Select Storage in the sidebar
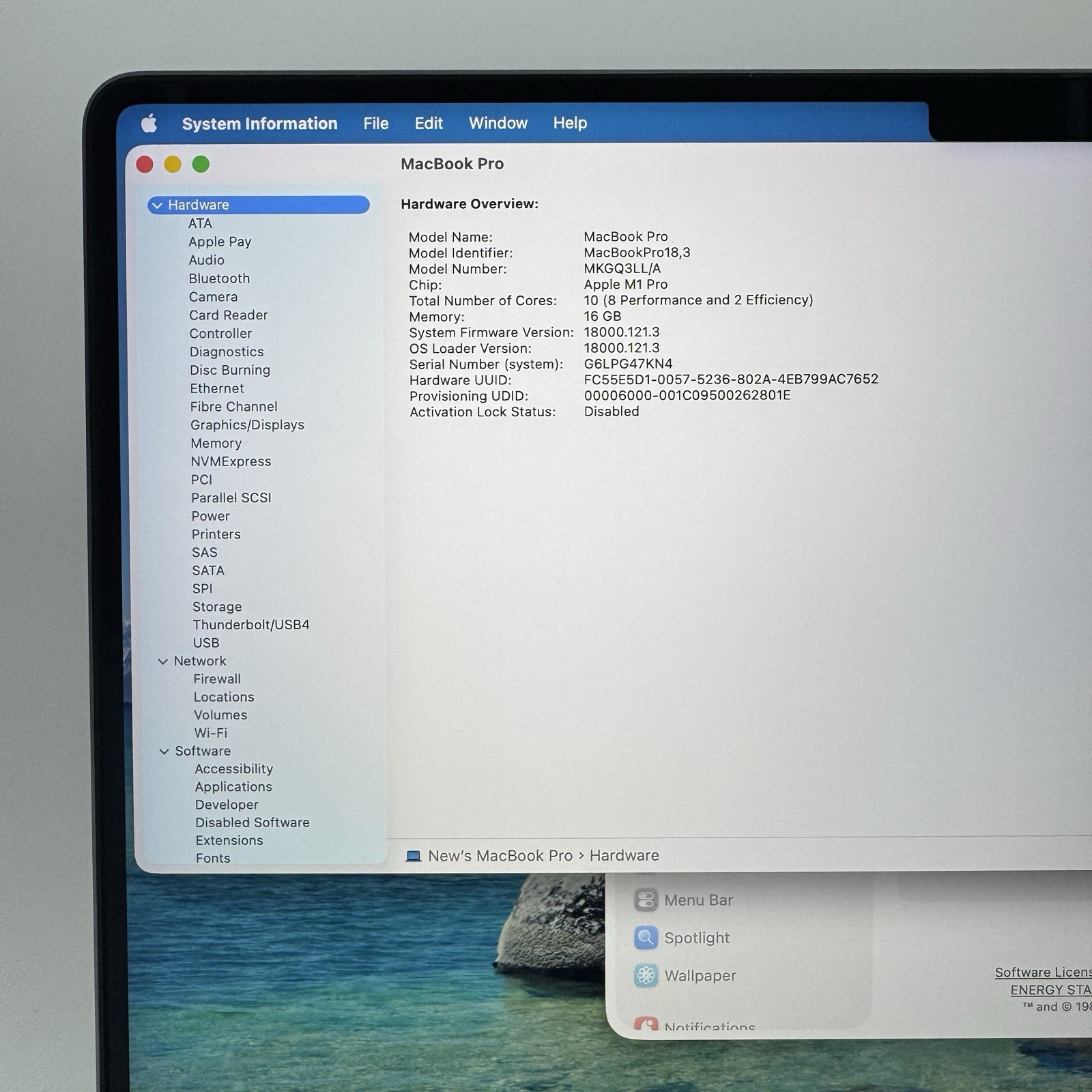Screen dimensions: 1092x1092 (217, 607)
